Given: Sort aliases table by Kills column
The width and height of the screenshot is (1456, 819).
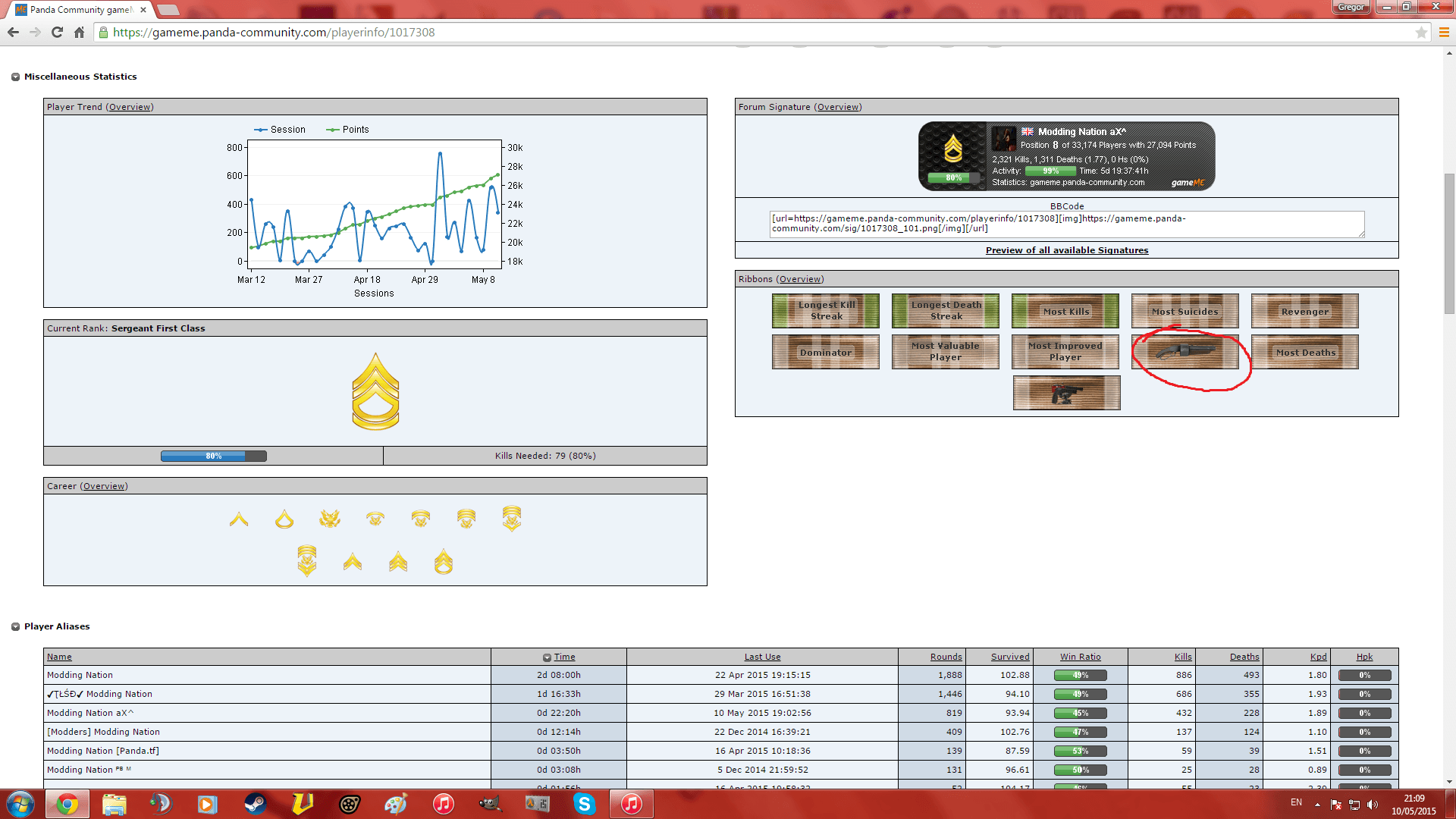Looking at the screenshot, I should [1182, 657].
